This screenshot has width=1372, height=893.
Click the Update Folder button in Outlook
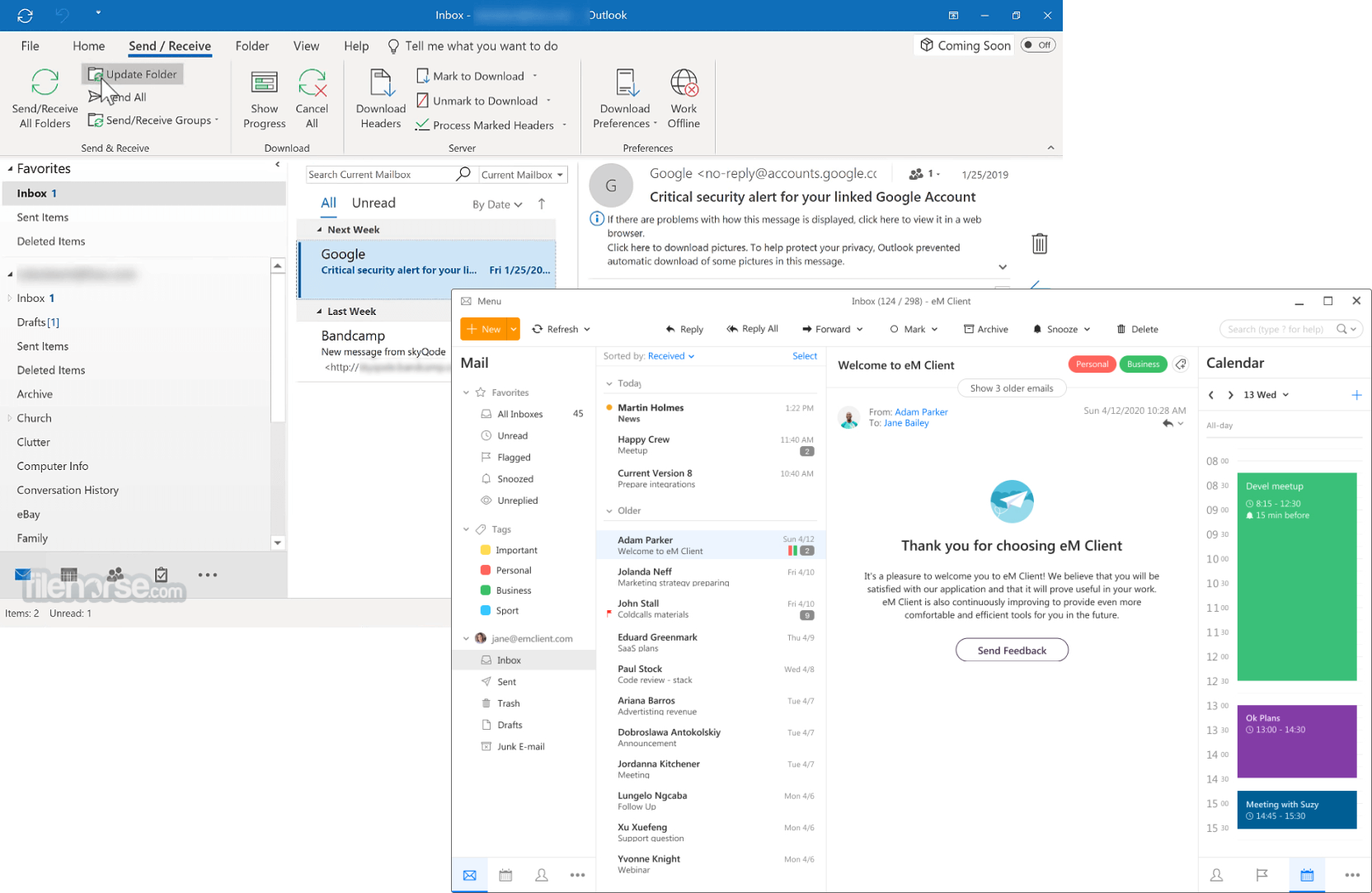133,74
